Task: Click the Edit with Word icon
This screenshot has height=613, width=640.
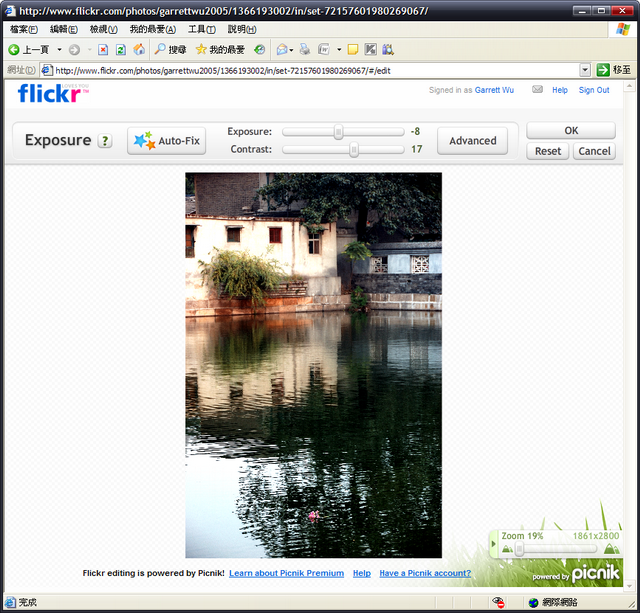Action: click(x=324, y=49)
